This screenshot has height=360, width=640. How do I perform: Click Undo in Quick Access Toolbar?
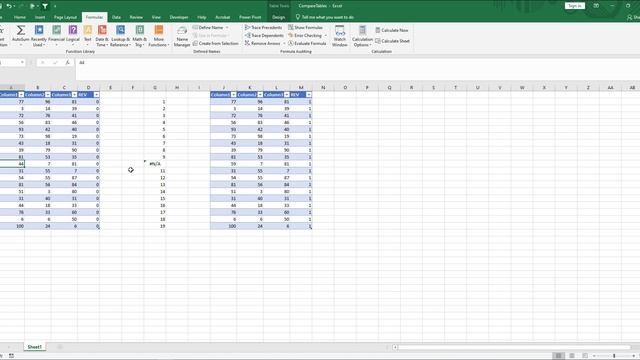(x=9, y=6)
